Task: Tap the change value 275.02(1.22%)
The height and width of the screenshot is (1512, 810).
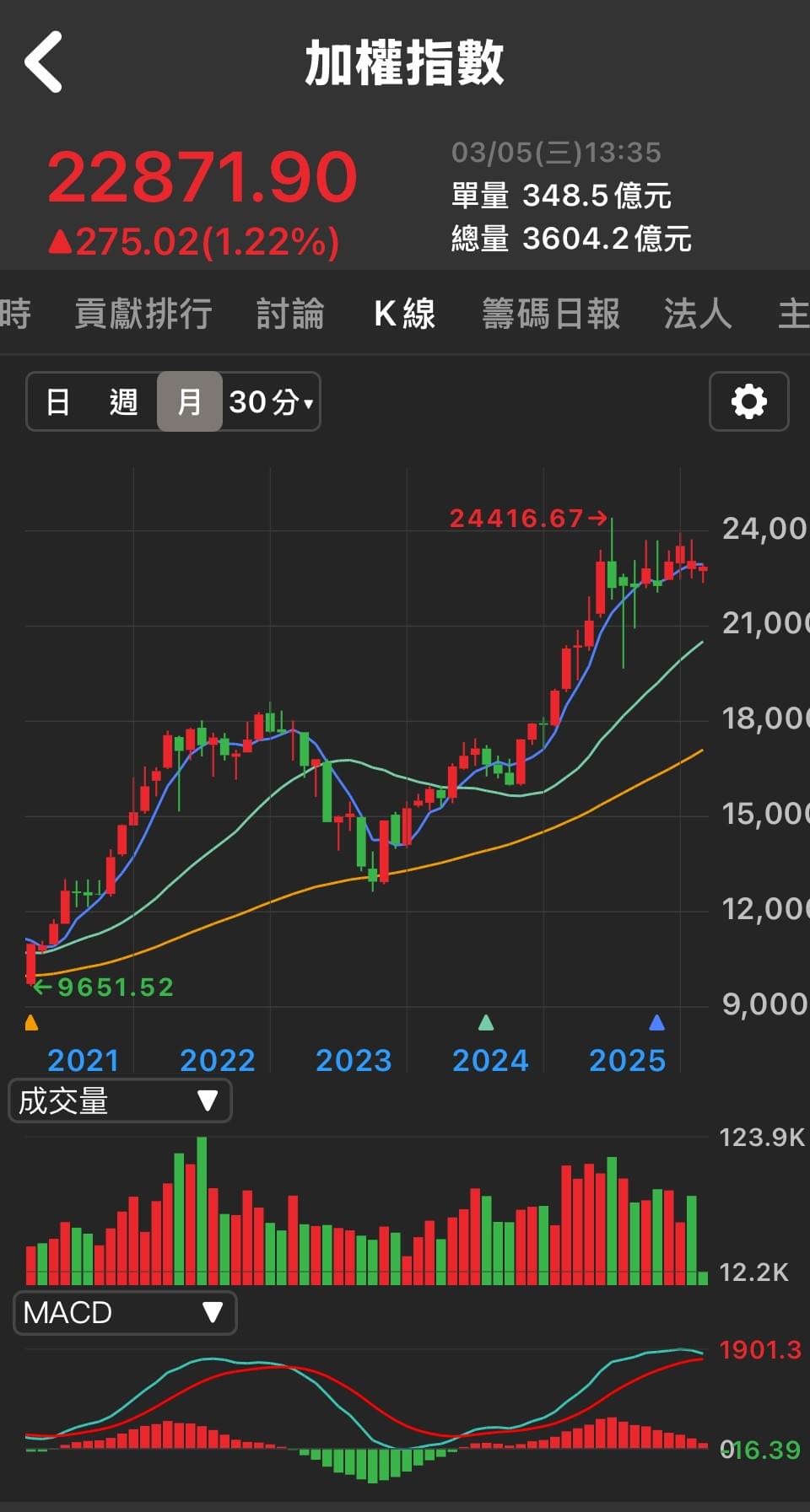Action: tap(194, 242)
